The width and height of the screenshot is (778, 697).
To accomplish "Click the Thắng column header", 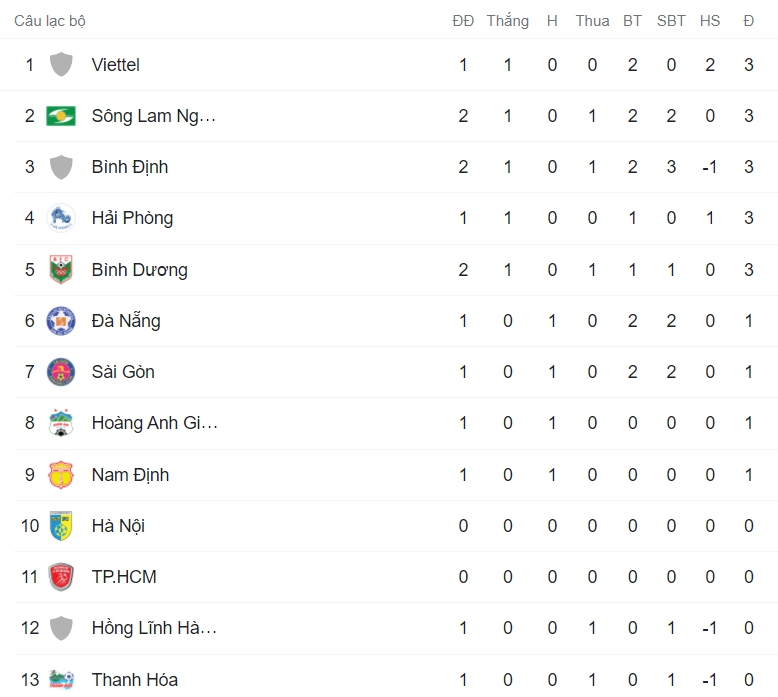I will 507,21.
